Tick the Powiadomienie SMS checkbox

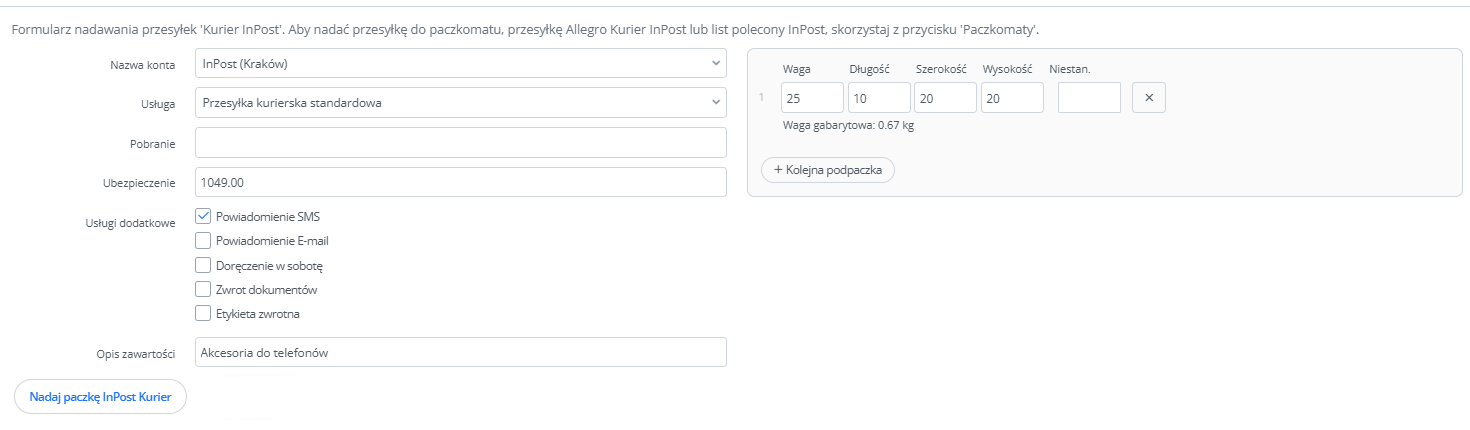click(x=203, y=216)
